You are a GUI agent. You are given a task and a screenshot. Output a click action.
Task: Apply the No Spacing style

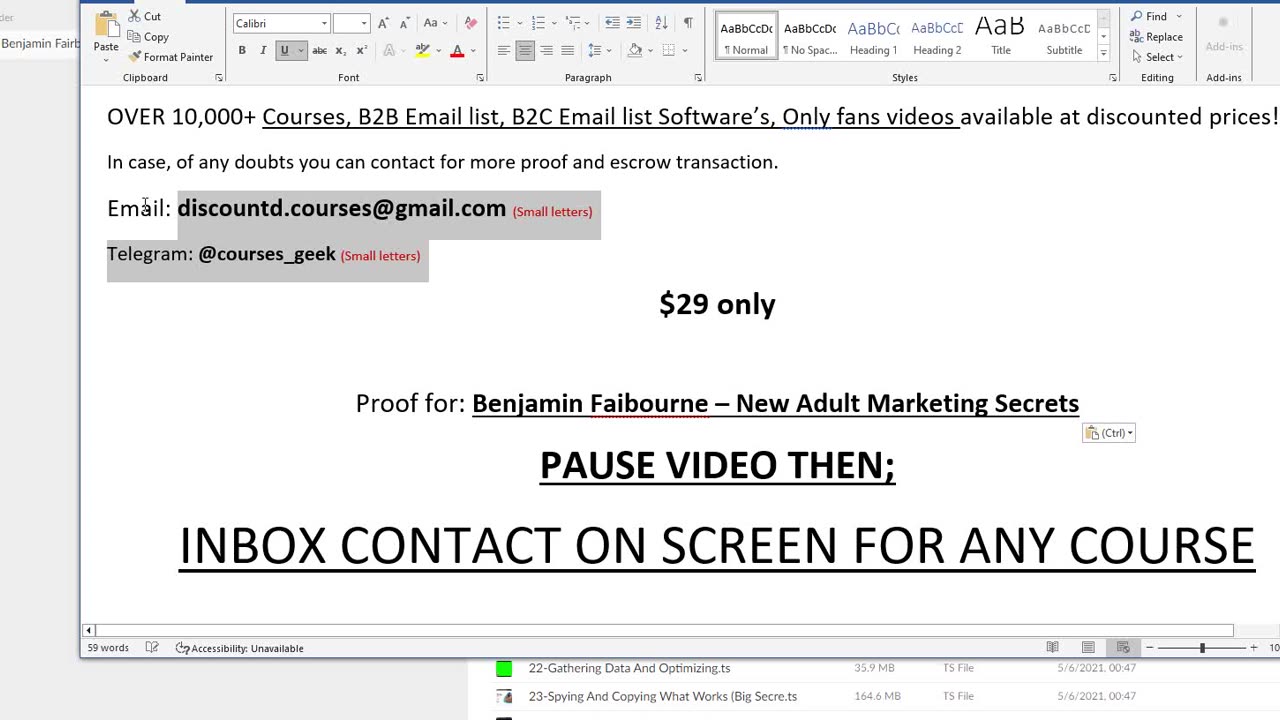click(x=810, y=36)
